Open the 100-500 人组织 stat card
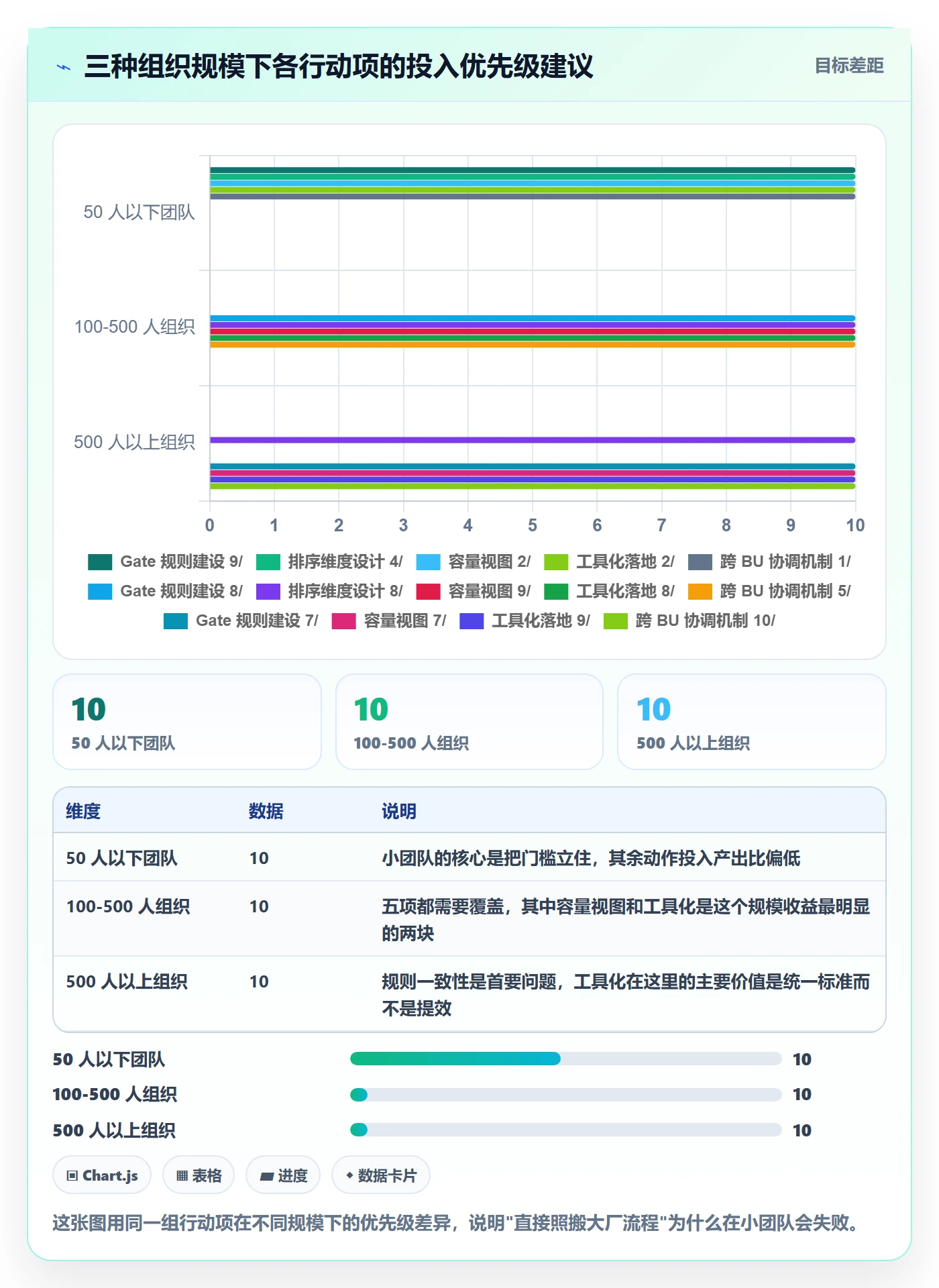Viewport: 939px width, 1288px height. pyautogui.click(x=469, y=722)
